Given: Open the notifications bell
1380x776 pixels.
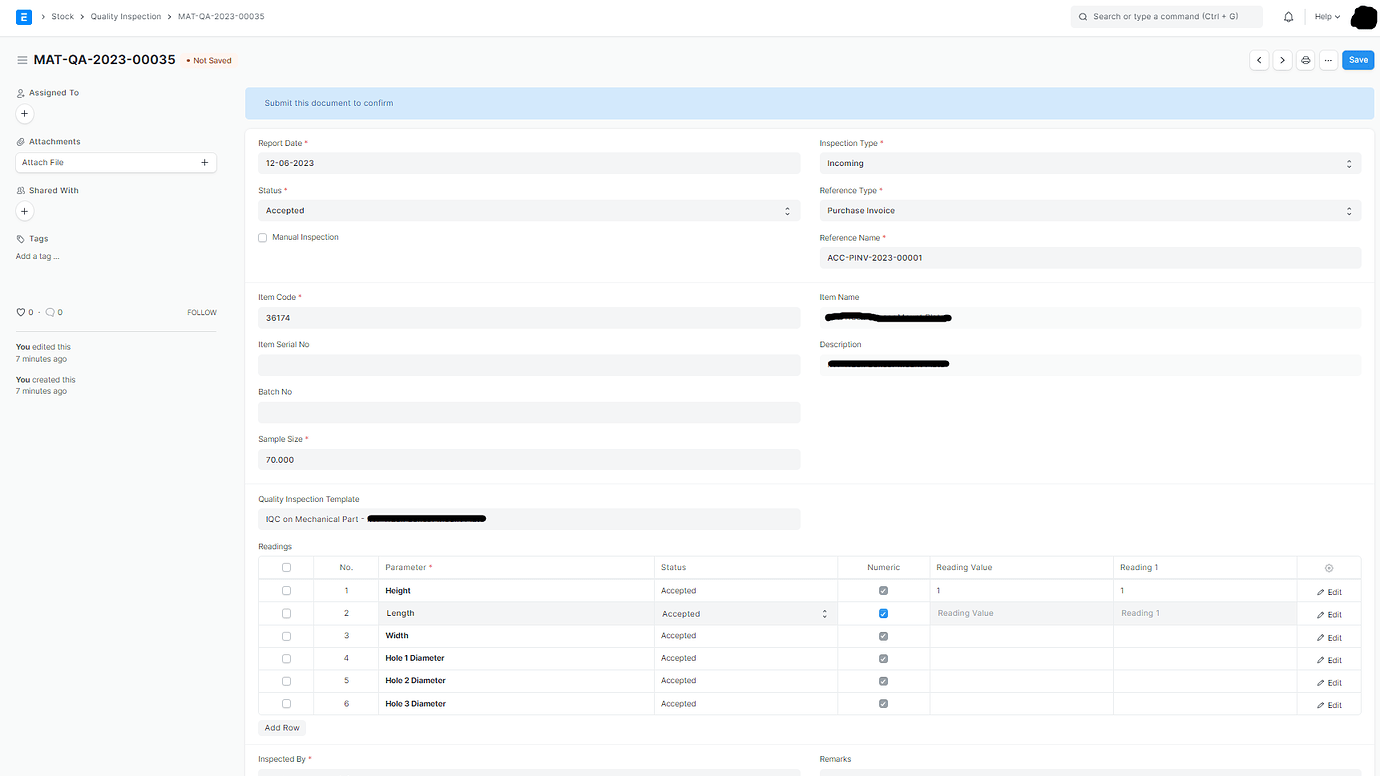Looking at the screenshot, I should tap(1288, 16).
